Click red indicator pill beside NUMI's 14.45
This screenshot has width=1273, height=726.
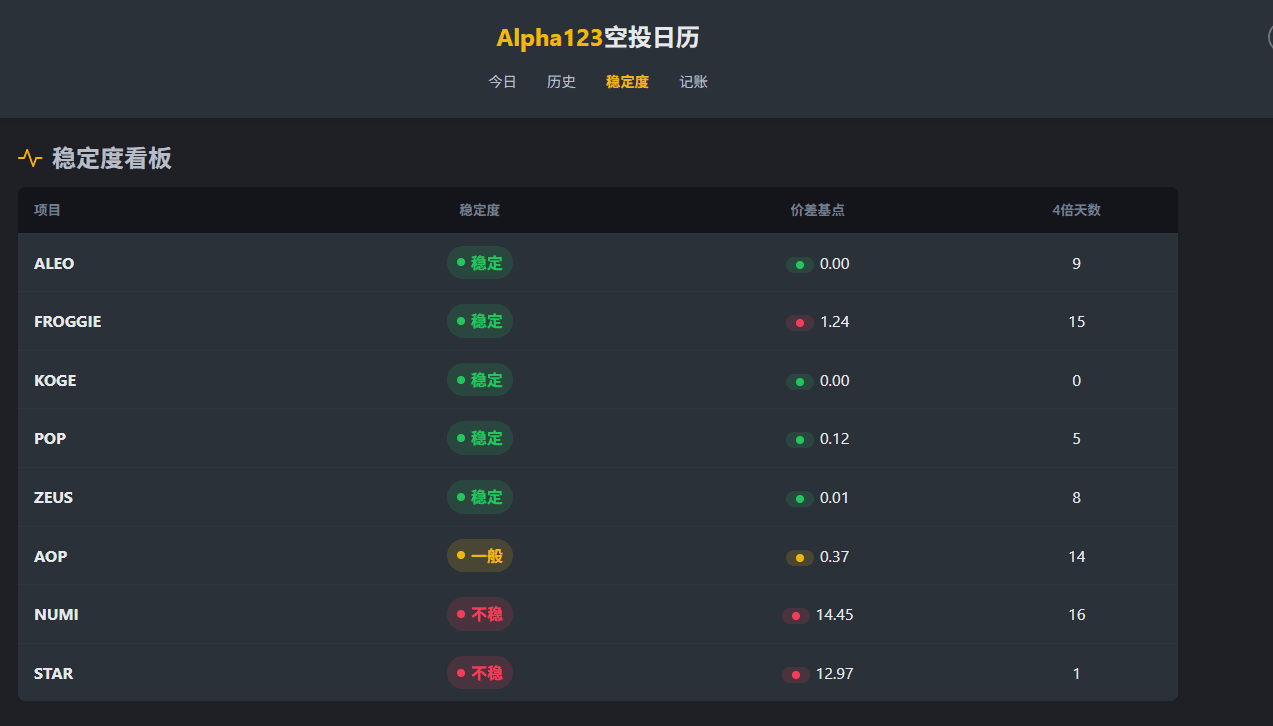796,616
